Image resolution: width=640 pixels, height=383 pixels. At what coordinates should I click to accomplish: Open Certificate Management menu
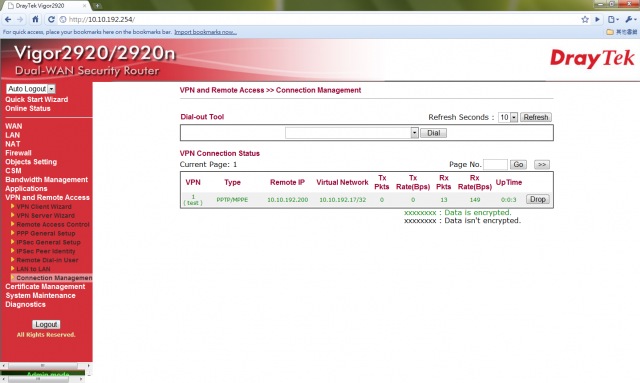[x=45, y=287]
